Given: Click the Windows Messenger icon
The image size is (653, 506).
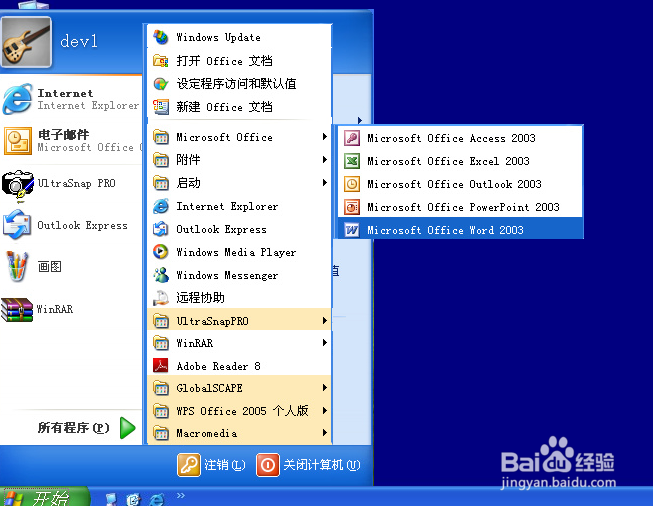Looking at the screenshot, I should coord(161,275).
